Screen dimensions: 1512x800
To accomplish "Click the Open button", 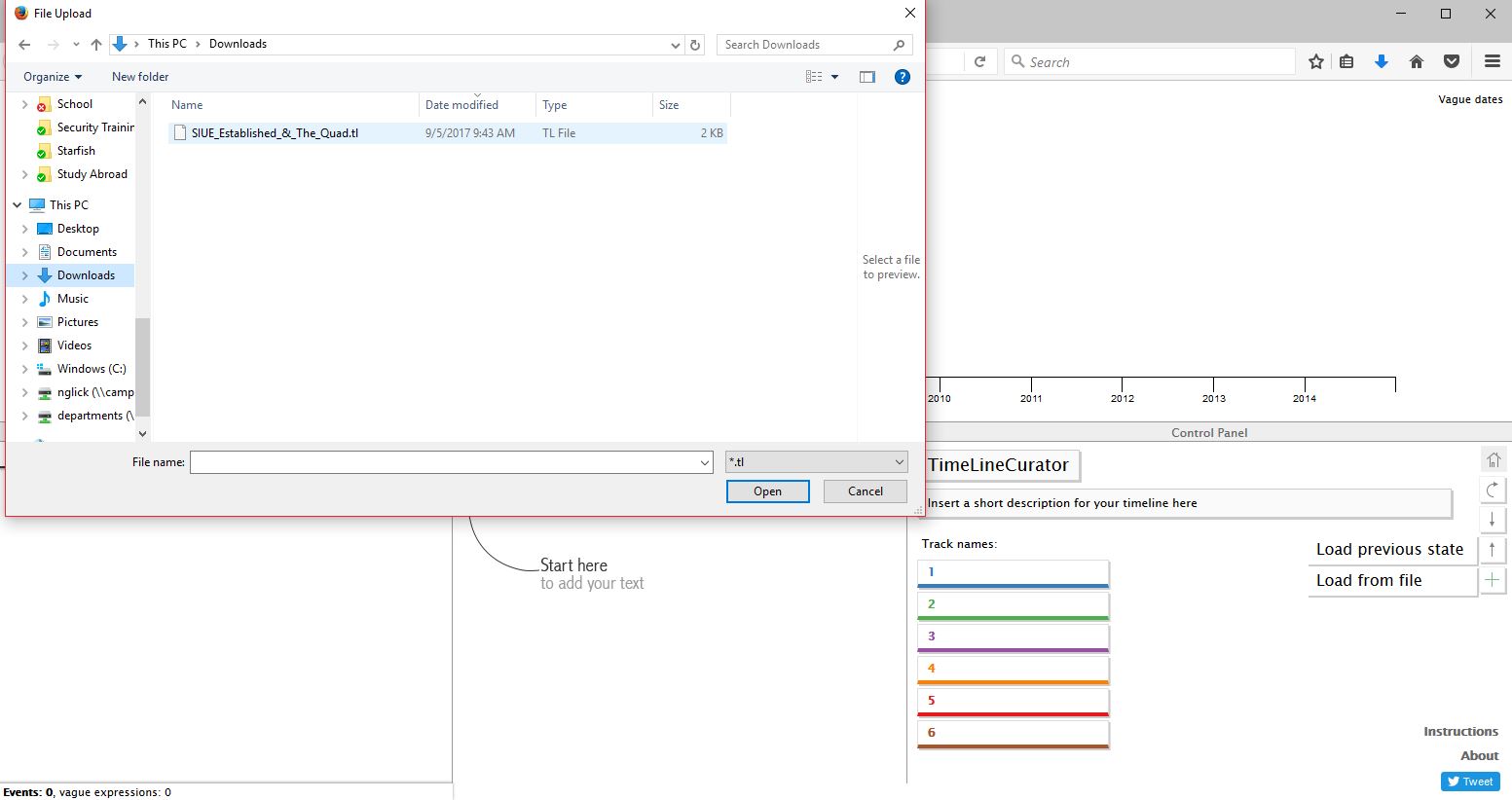I will click(x=767, y=491).
